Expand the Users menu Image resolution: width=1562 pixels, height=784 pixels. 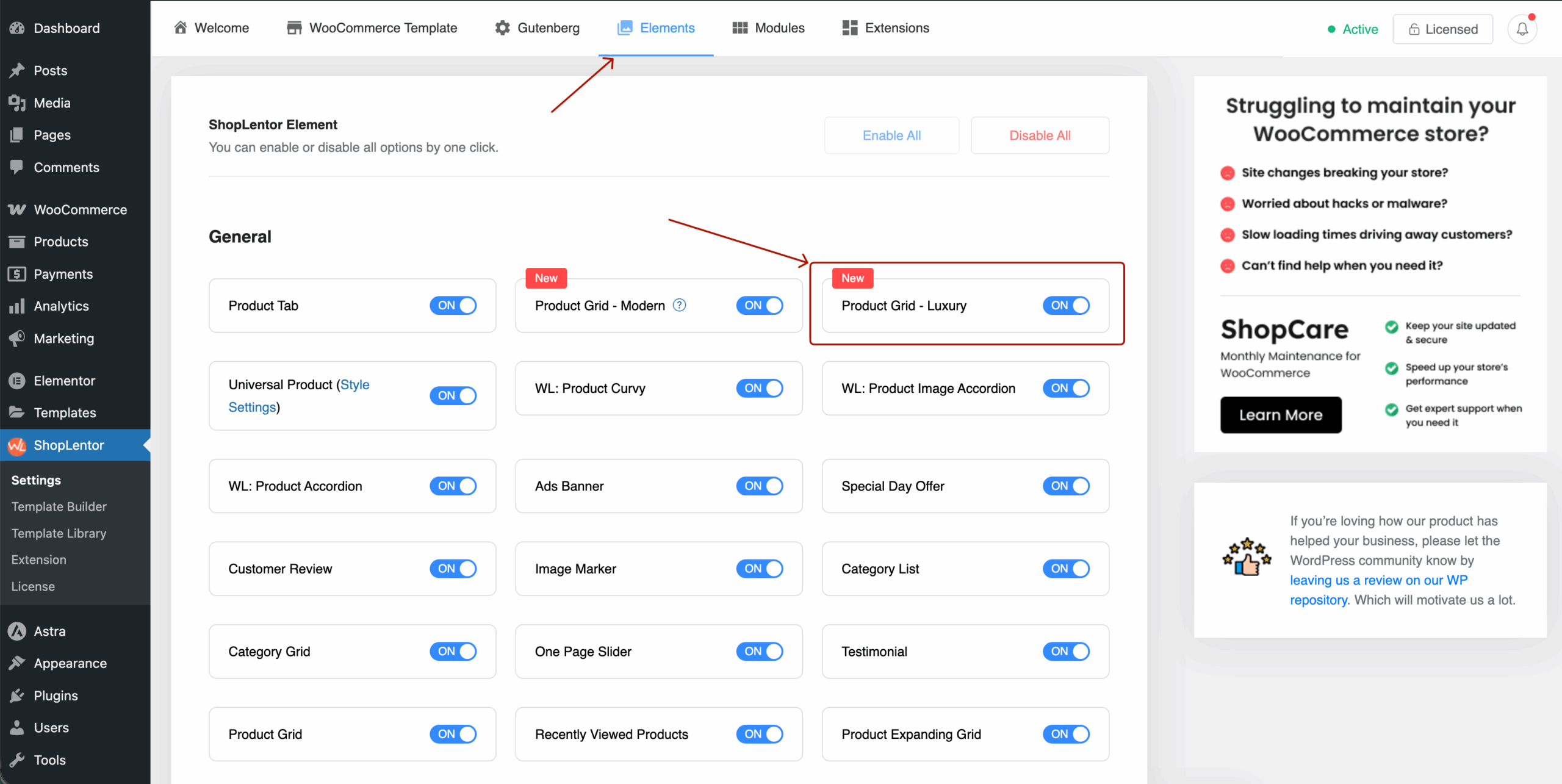51,727
